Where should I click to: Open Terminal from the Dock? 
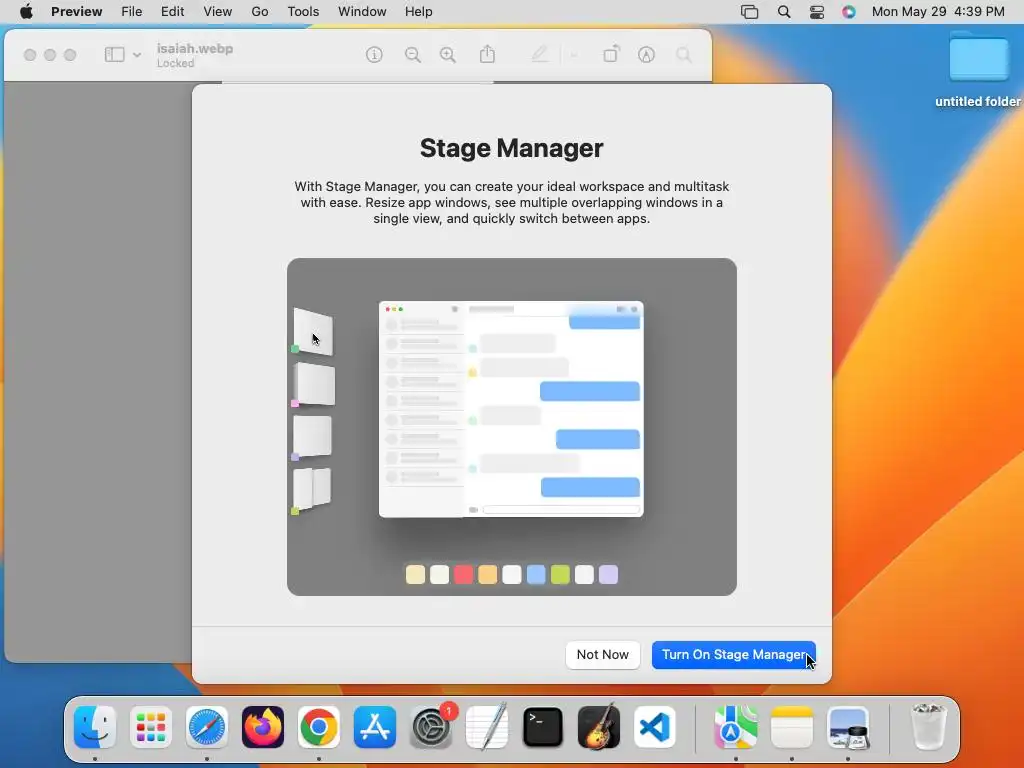point(543,727)
